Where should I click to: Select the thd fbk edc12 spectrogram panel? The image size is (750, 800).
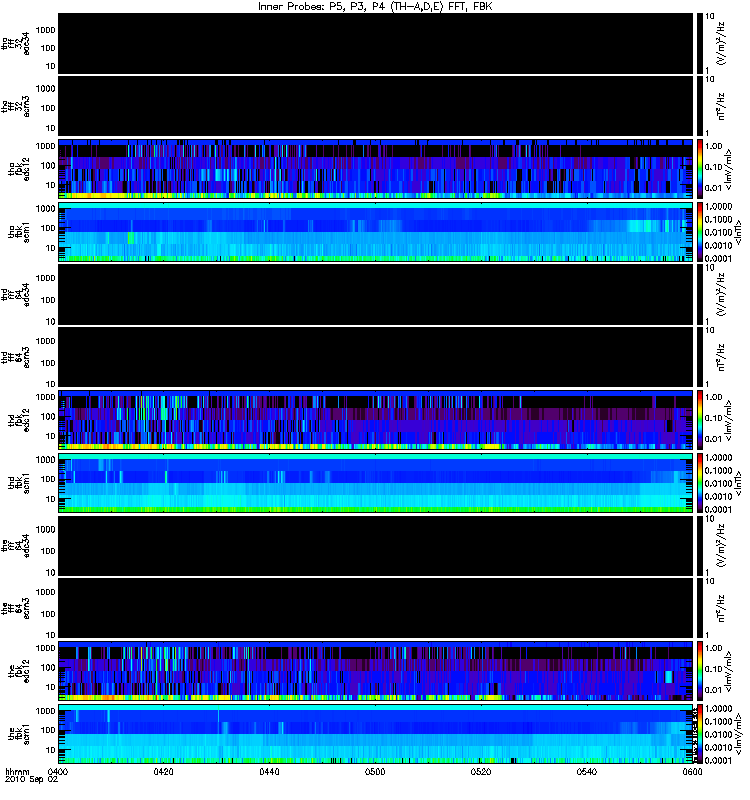pos(376,419)
